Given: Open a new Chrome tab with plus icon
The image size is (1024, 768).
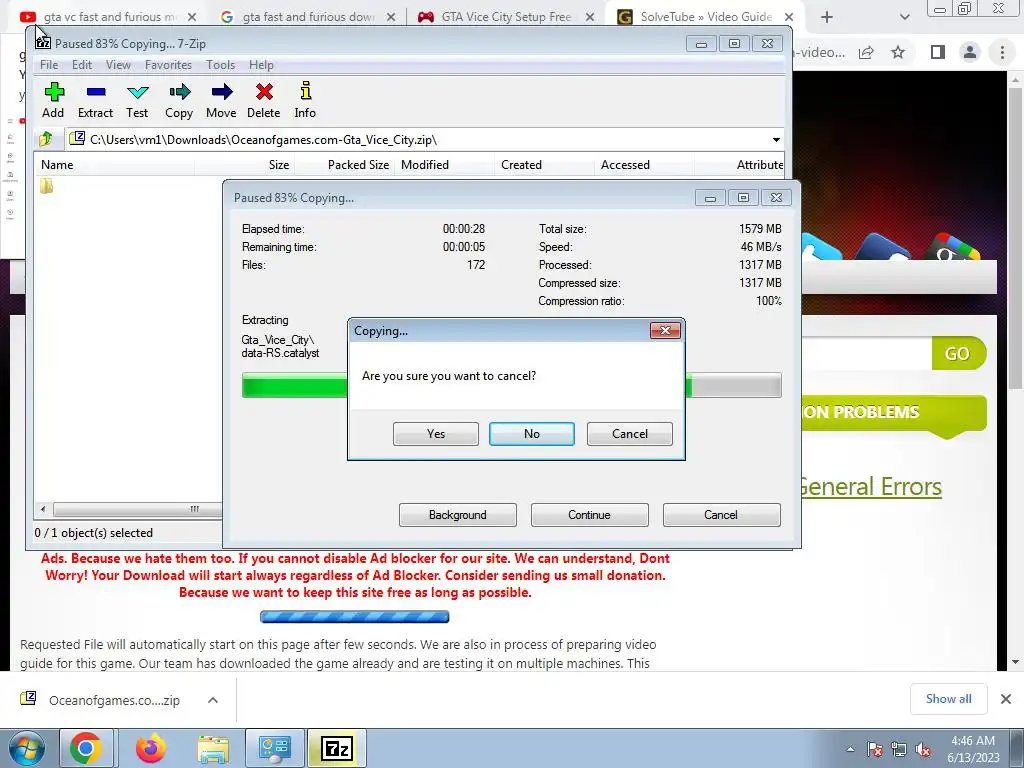Looking at the screenshot, I should [x=827, y=17].
